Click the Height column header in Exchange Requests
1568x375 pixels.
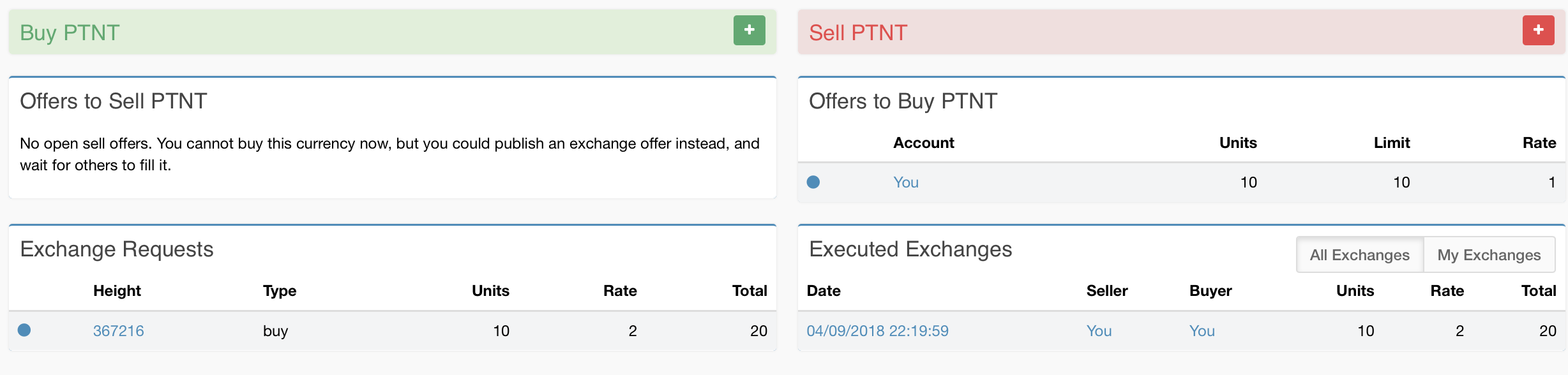tap(117, 291)
